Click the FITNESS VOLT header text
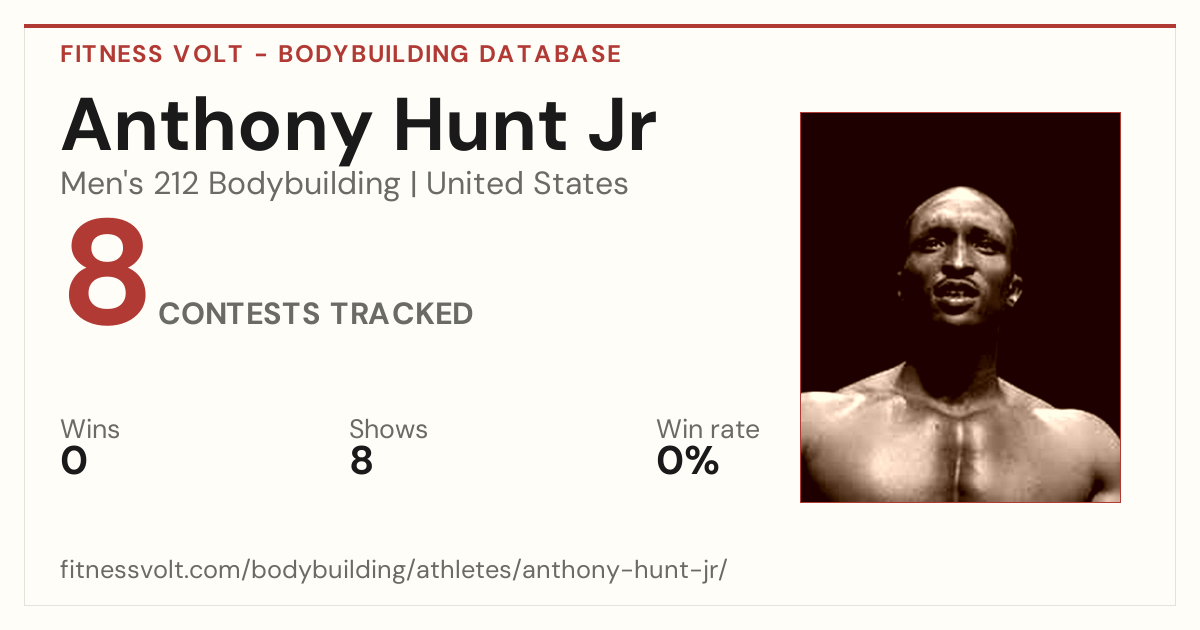Image resolution: width=1200 pixels, height=630 pixels. pos(151,54)
